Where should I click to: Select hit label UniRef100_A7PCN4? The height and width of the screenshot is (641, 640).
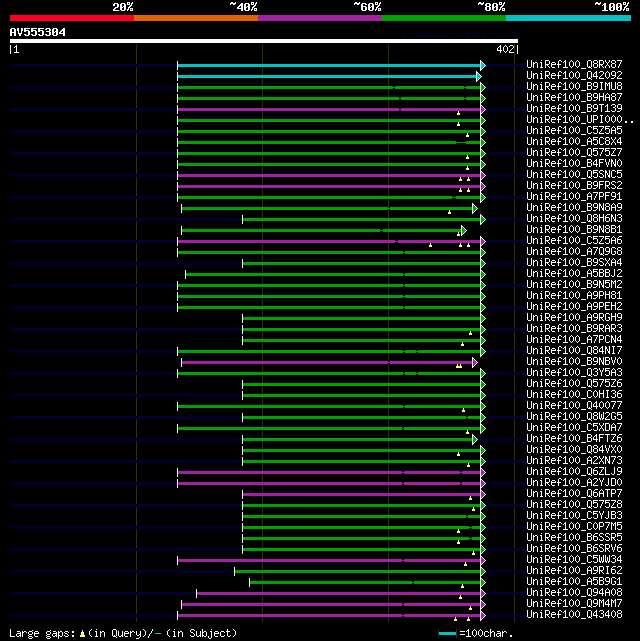click(574, 340)
